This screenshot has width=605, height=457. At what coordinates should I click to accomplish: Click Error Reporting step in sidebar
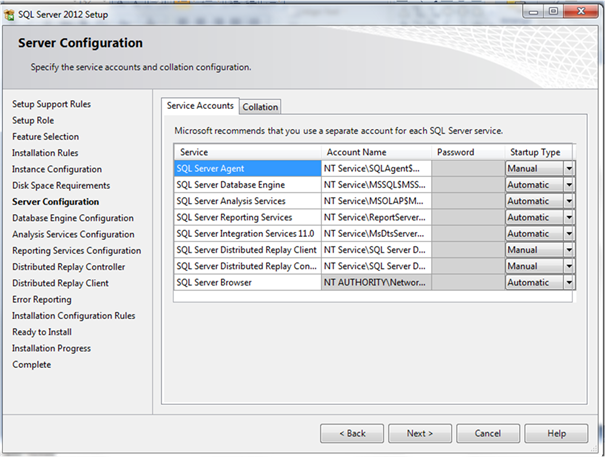point(42,300)
